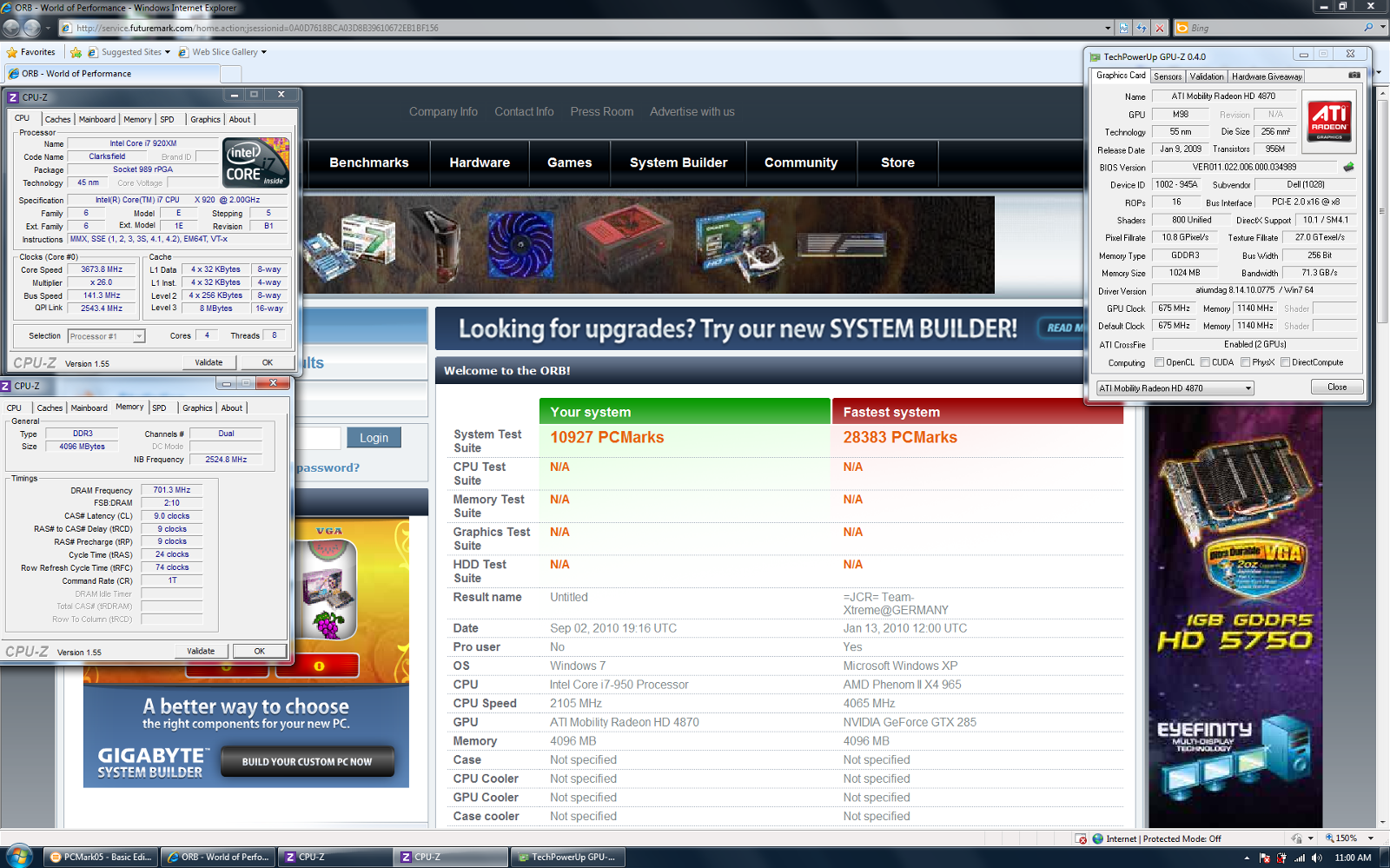Open Hardware Giveaway tab in GPU-Z
Image resolution: width=1390 pixels, height=868 pixels.
tap(1267, 76)
